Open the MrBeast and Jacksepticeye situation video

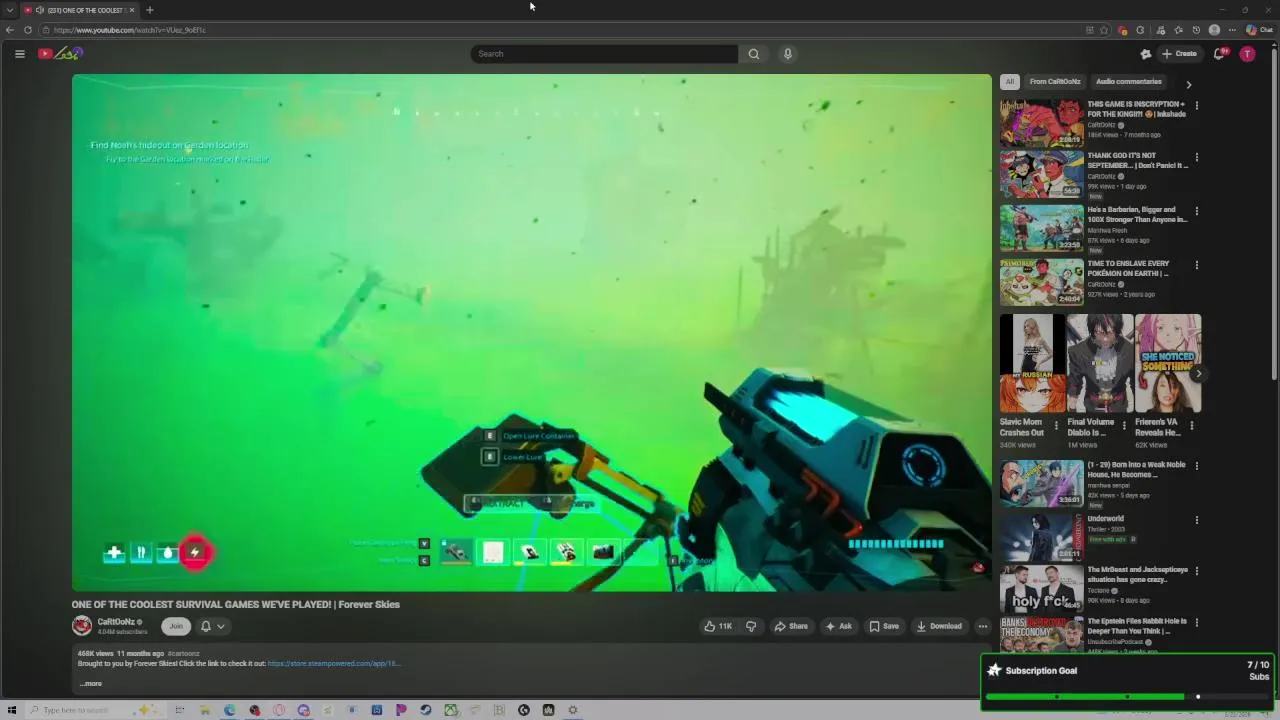(x=1041, y=589)
